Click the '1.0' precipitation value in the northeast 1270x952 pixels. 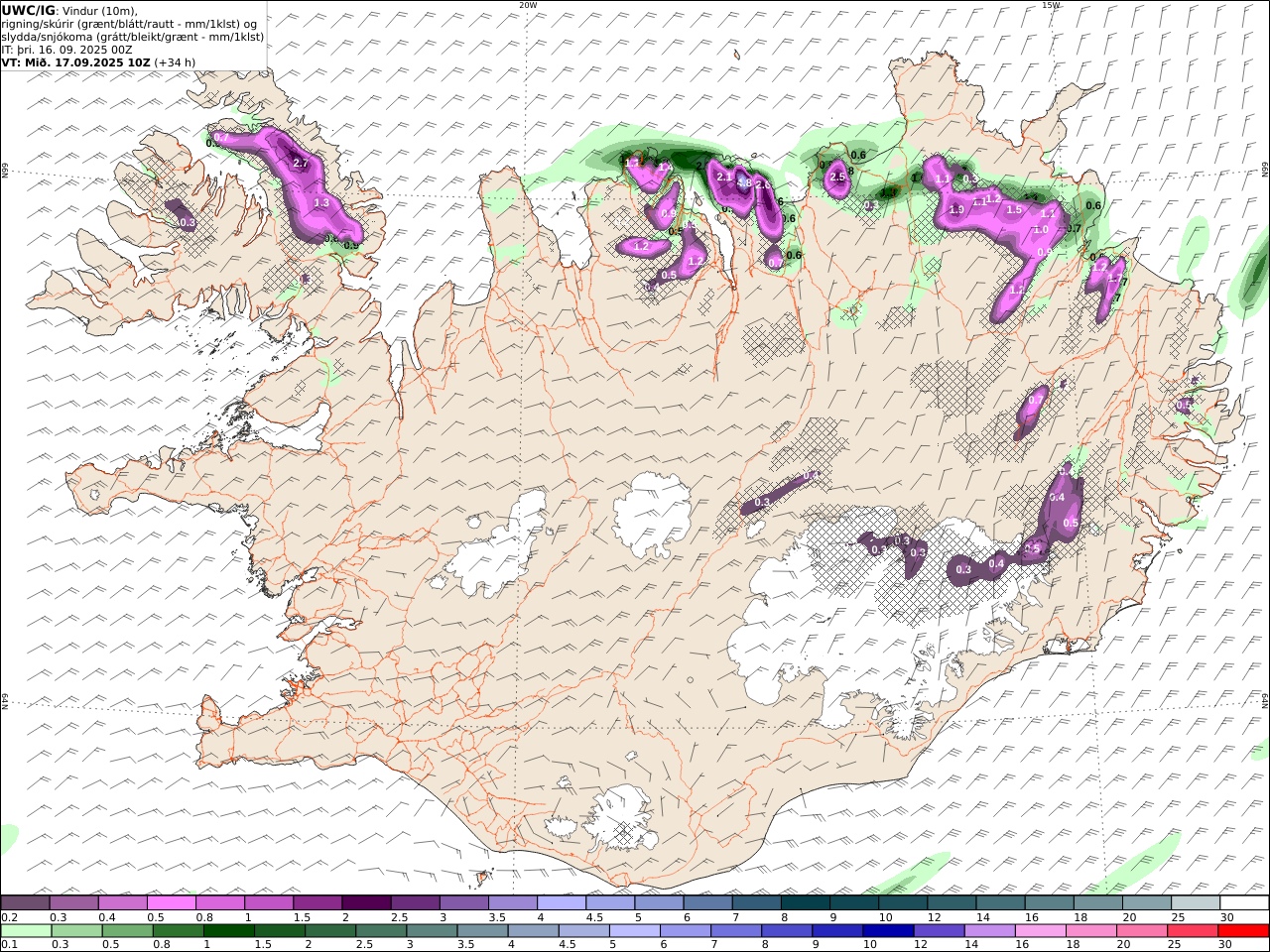1041,230
